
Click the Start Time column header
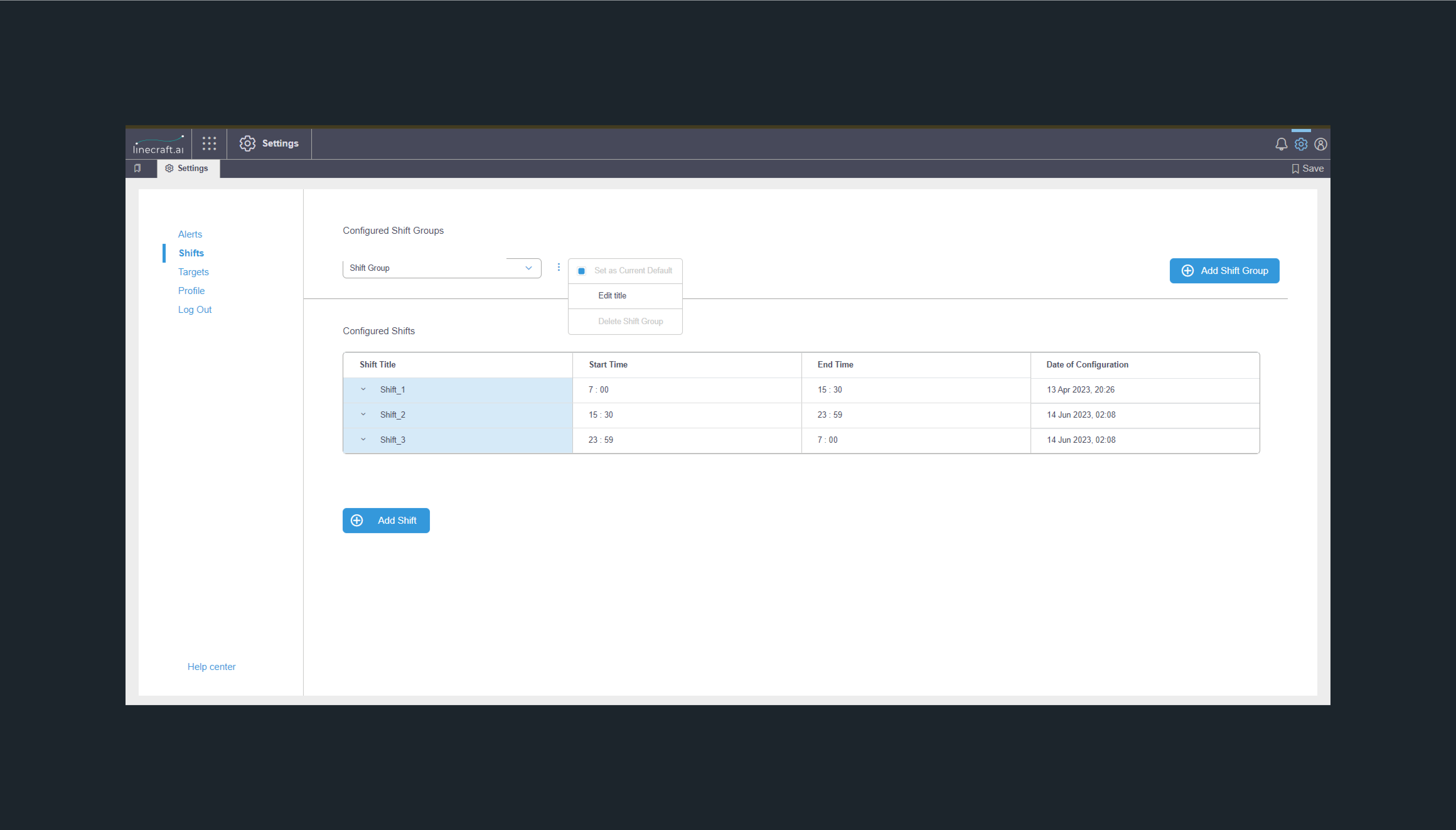(687, 365)
